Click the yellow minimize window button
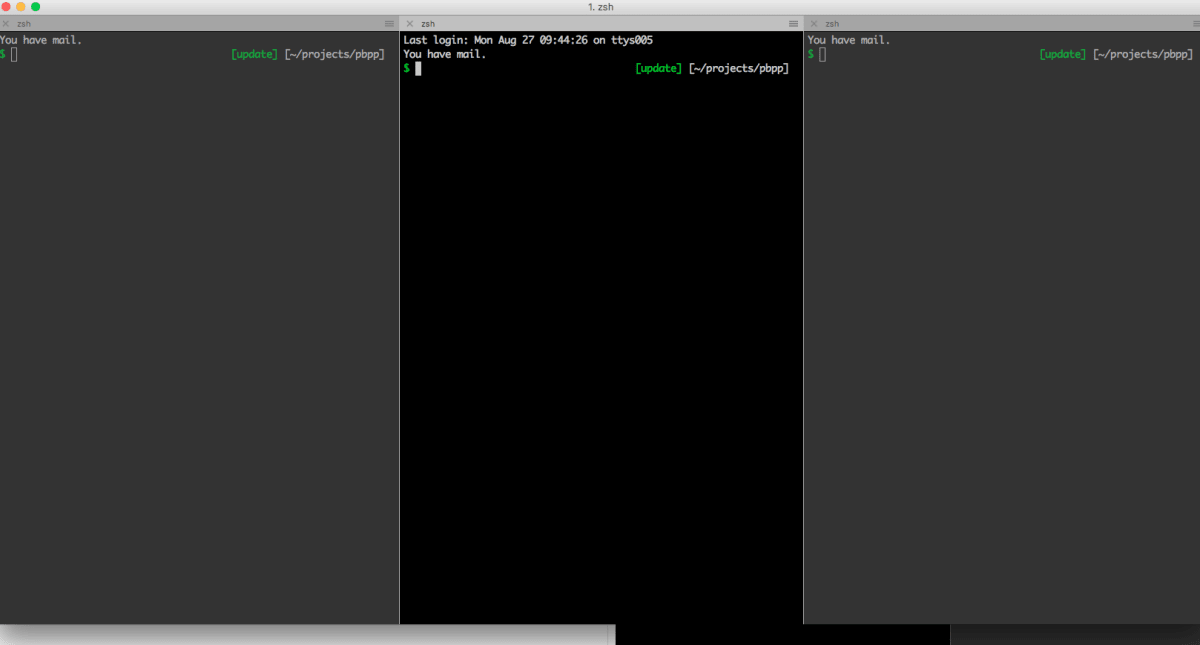Viewport: 1200px width, 645px height. pyautogui.click(x=20, y=7)
